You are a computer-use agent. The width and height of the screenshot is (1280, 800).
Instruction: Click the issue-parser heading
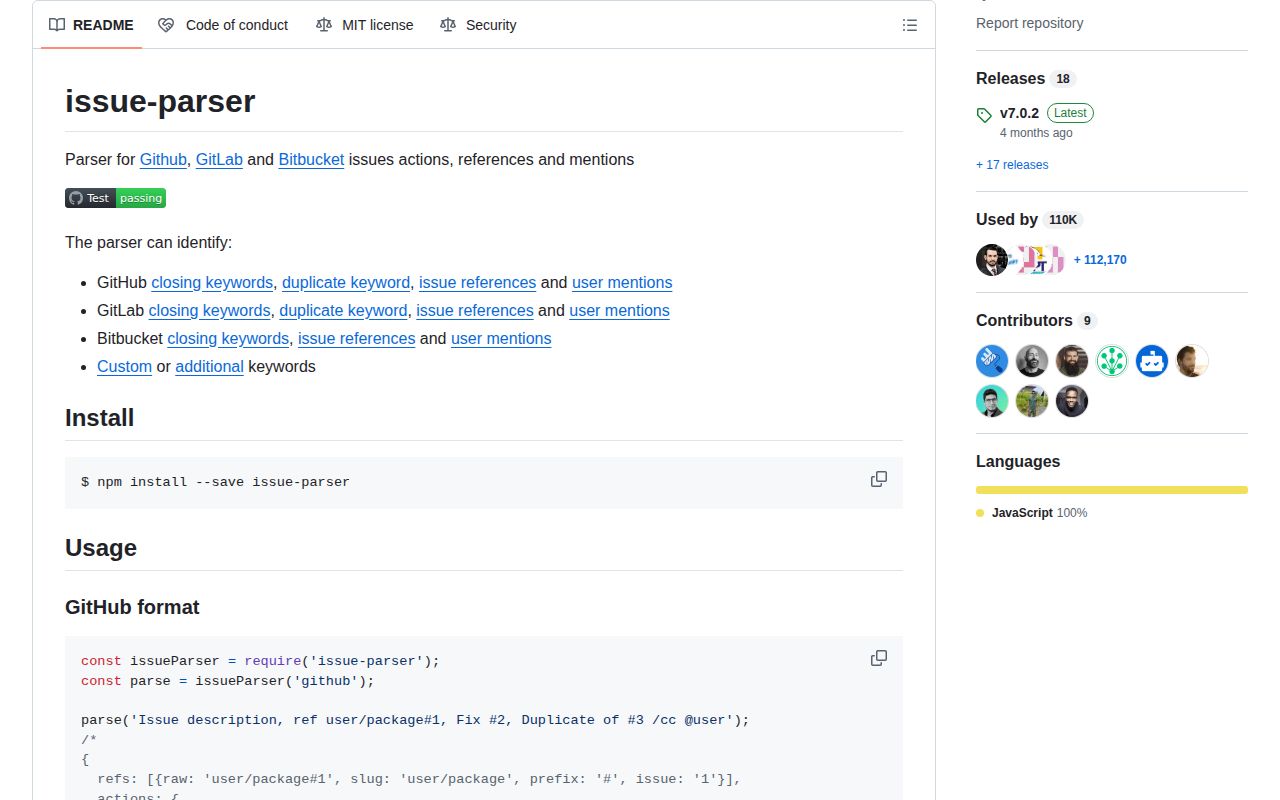click(160, 101)
